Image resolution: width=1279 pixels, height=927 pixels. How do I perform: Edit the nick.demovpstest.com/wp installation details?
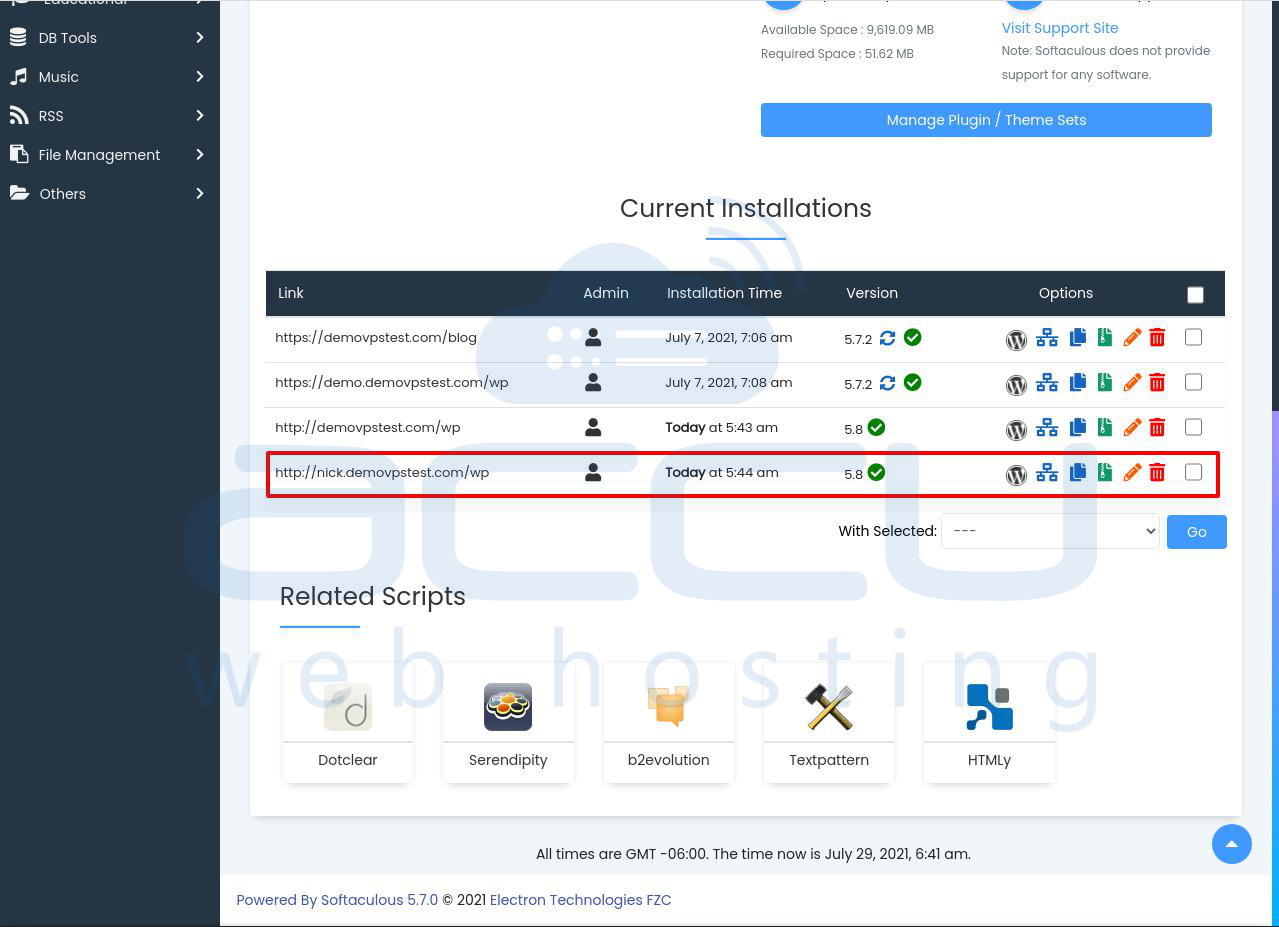(x=1132, y=473)
